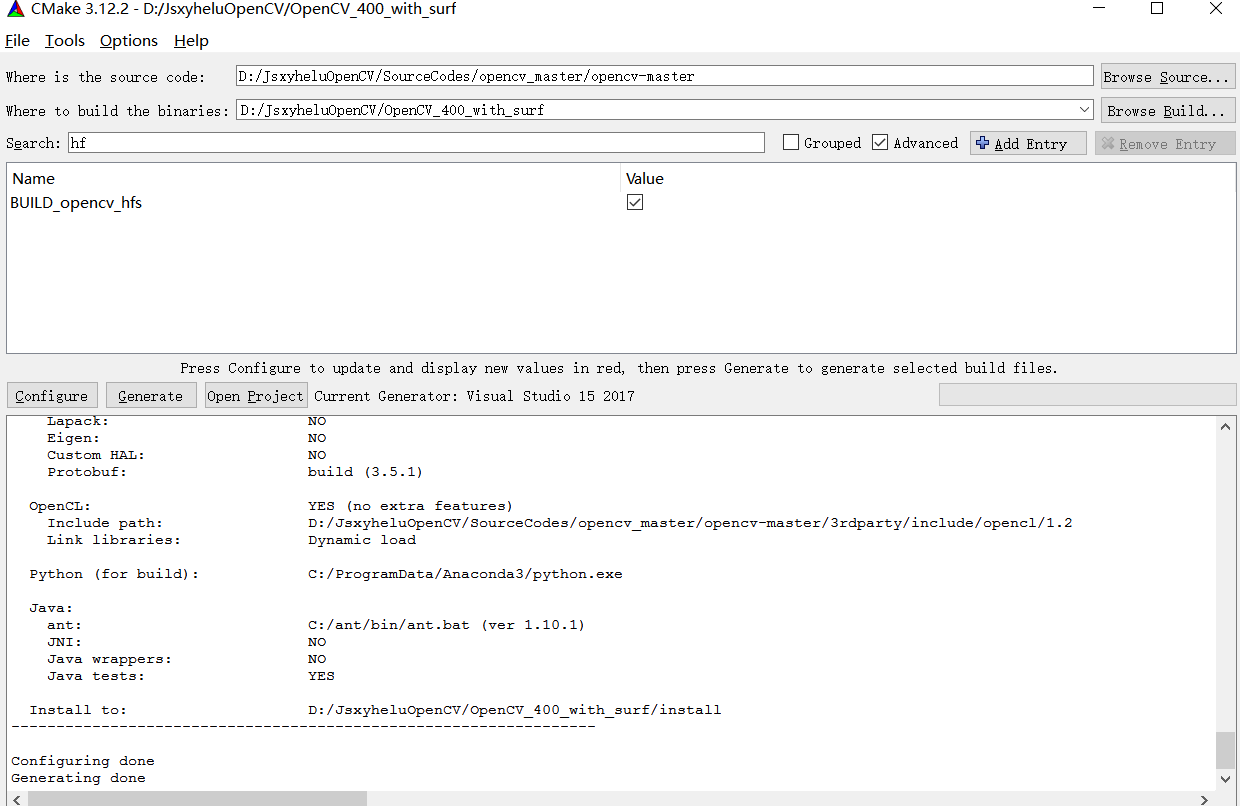Minimize the CMake window

(x=1099, y=9)
